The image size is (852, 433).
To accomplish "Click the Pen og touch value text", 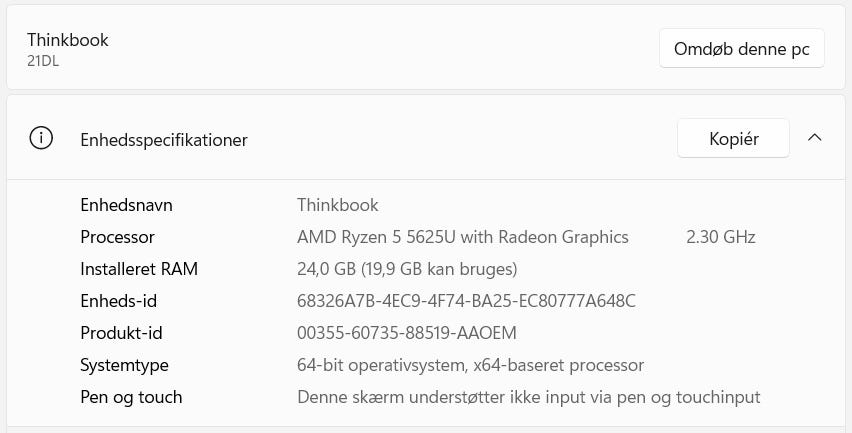I will [528, 397].
